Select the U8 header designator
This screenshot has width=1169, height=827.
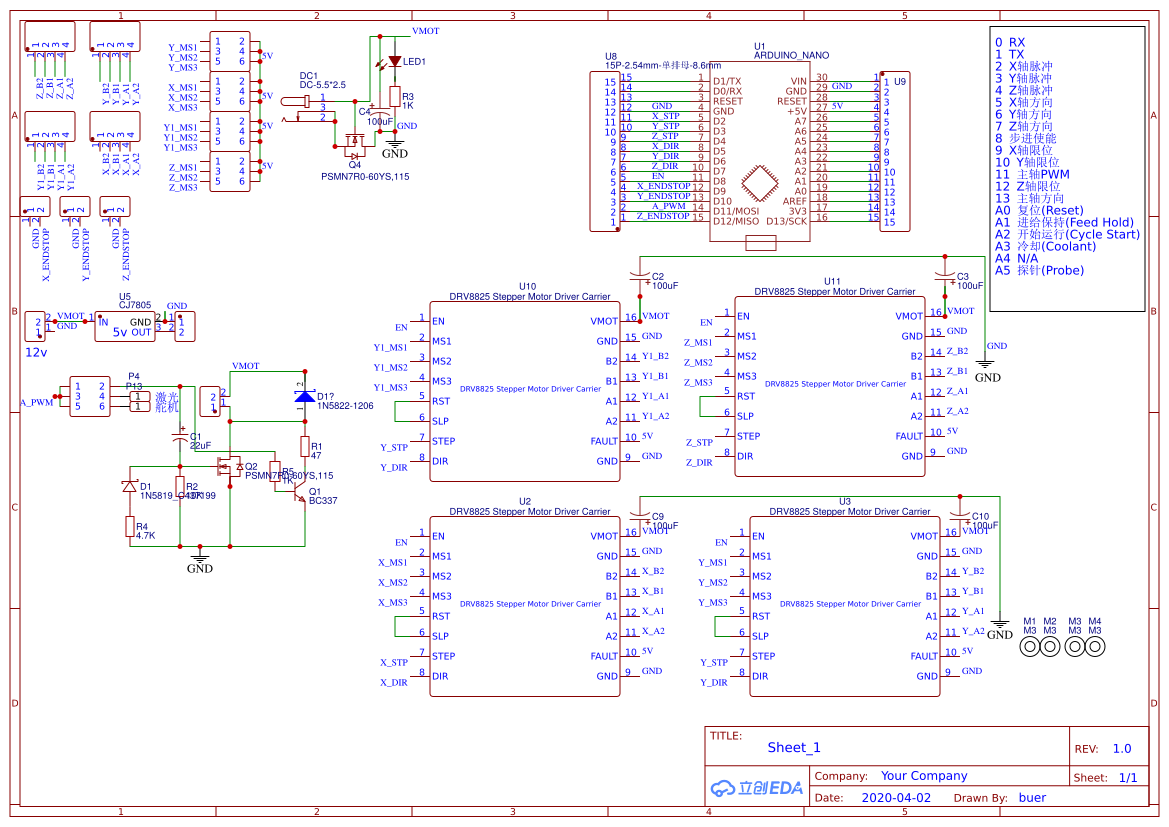(x=611, y=57)
